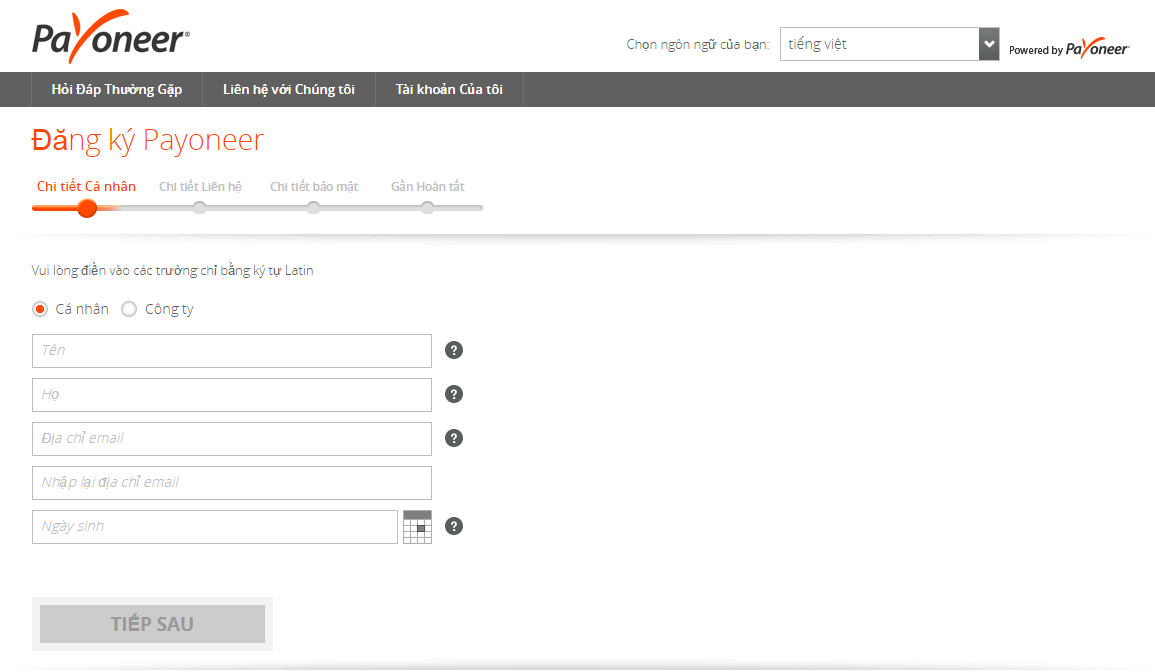
Task: Select the Cá nhân radio button
Action: pyautogui.click(x=40, y=309)
